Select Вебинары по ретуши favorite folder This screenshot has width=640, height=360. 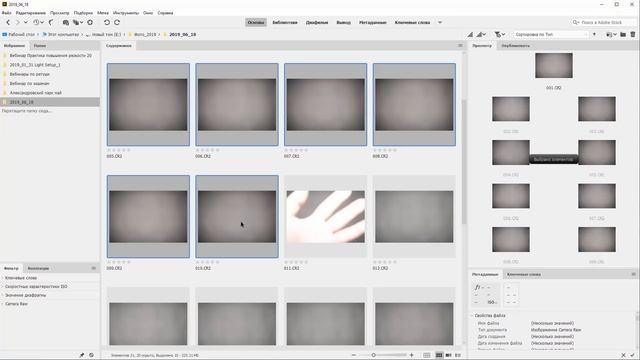coord(29,74)
